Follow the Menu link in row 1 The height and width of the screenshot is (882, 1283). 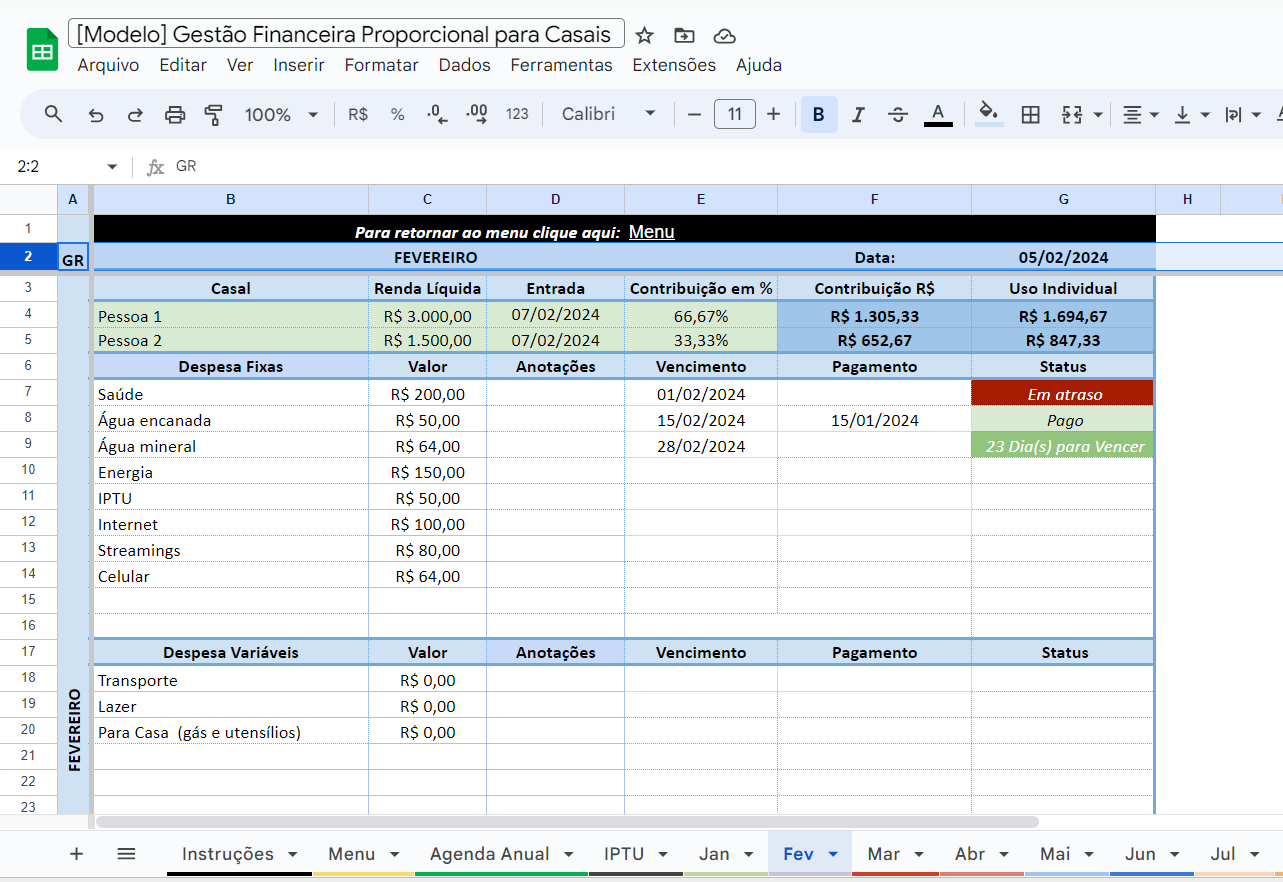coord(651,232)
